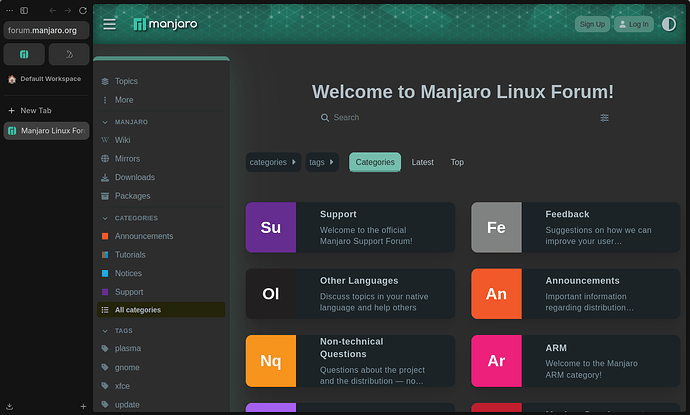
Task: Reload the page in the browser
Action: 83,11
